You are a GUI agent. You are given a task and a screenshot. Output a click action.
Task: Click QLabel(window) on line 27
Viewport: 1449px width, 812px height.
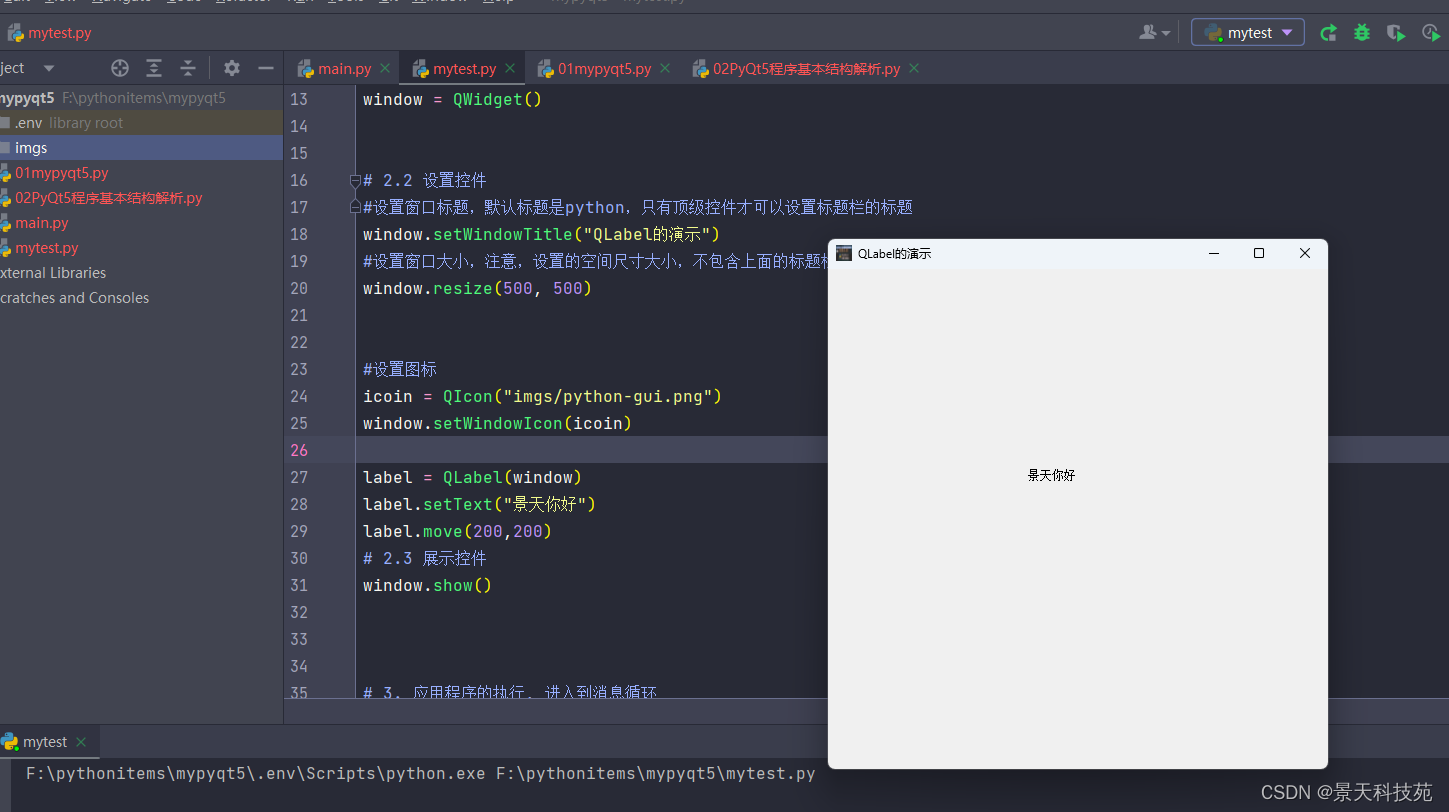click(512, 477)
